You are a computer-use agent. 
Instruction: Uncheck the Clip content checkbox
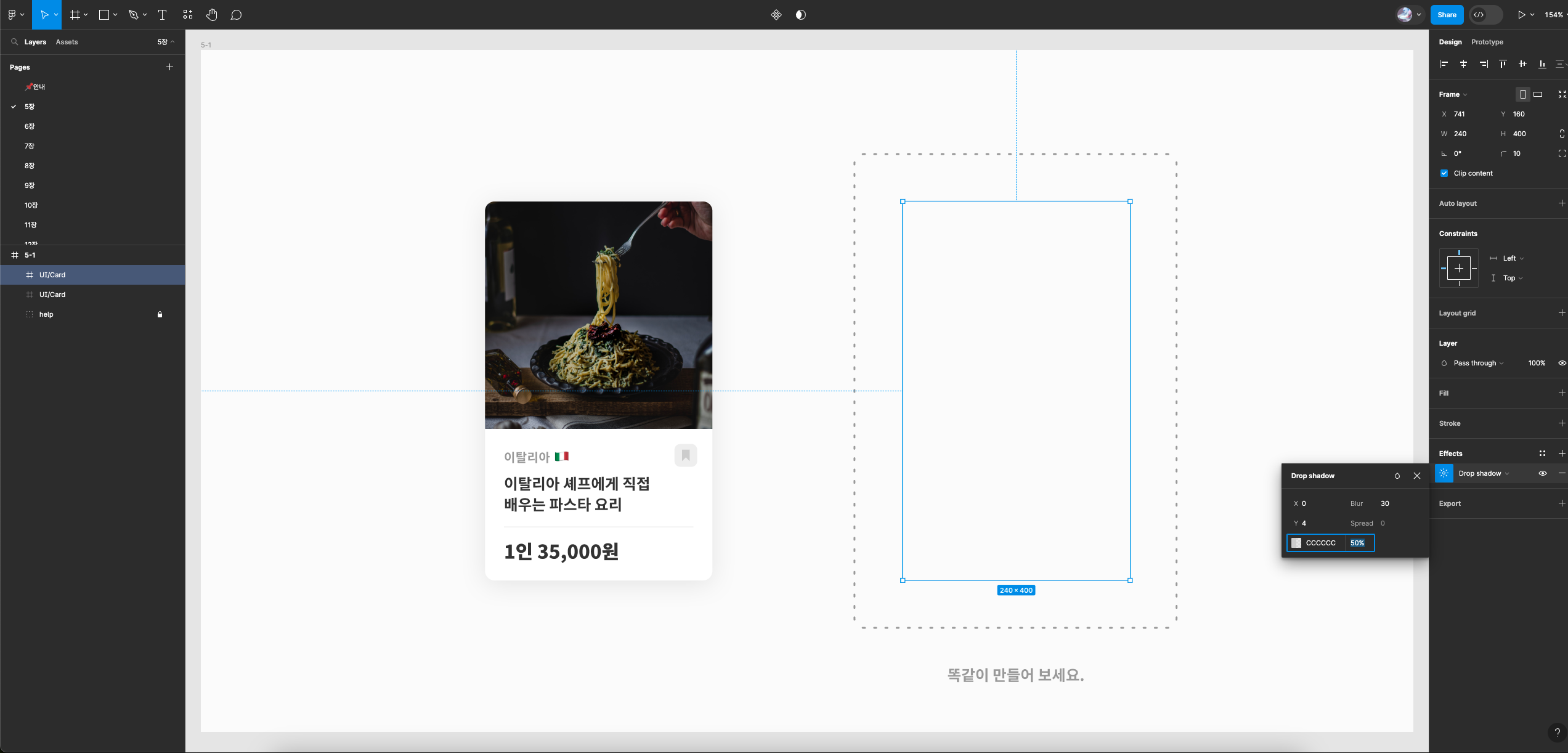[1444, 173]
